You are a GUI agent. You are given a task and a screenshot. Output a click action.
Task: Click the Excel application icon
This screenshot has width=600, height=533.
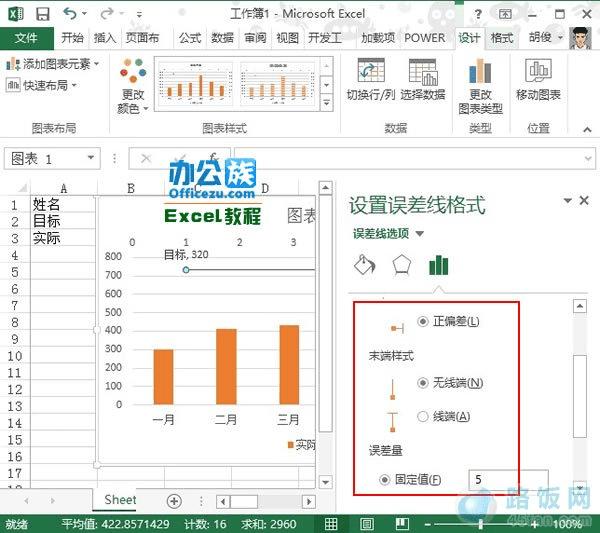(x=16, y=14)
